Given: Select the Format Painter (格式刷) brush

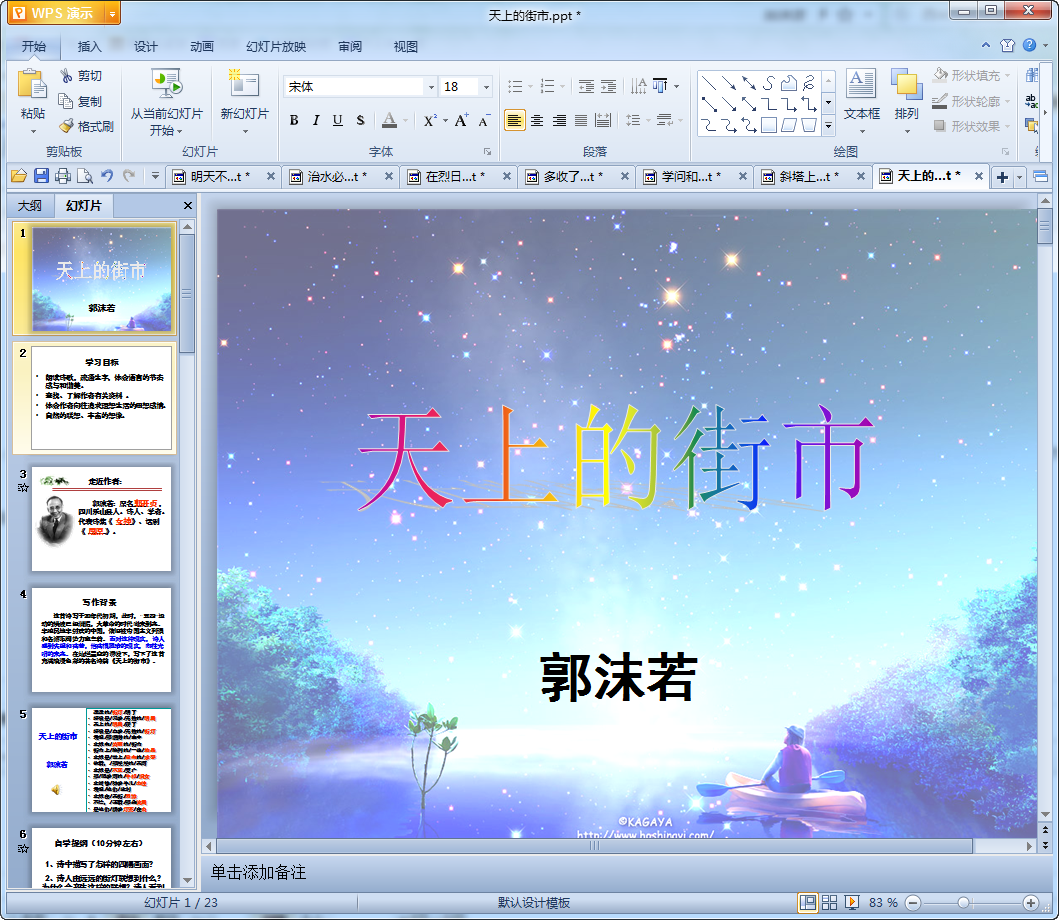Looking at the screenshot, I should [66, 126].
